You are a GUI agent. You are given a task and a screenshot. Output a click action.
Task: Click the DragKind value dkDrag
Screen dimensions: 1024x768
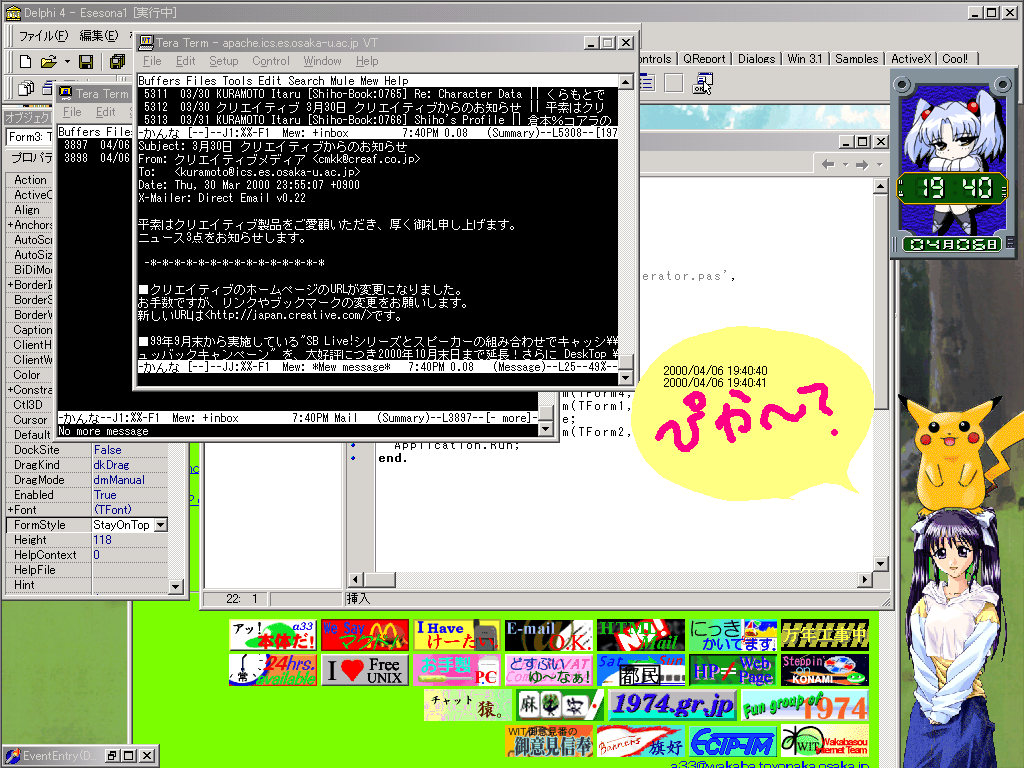coord(130,465)
